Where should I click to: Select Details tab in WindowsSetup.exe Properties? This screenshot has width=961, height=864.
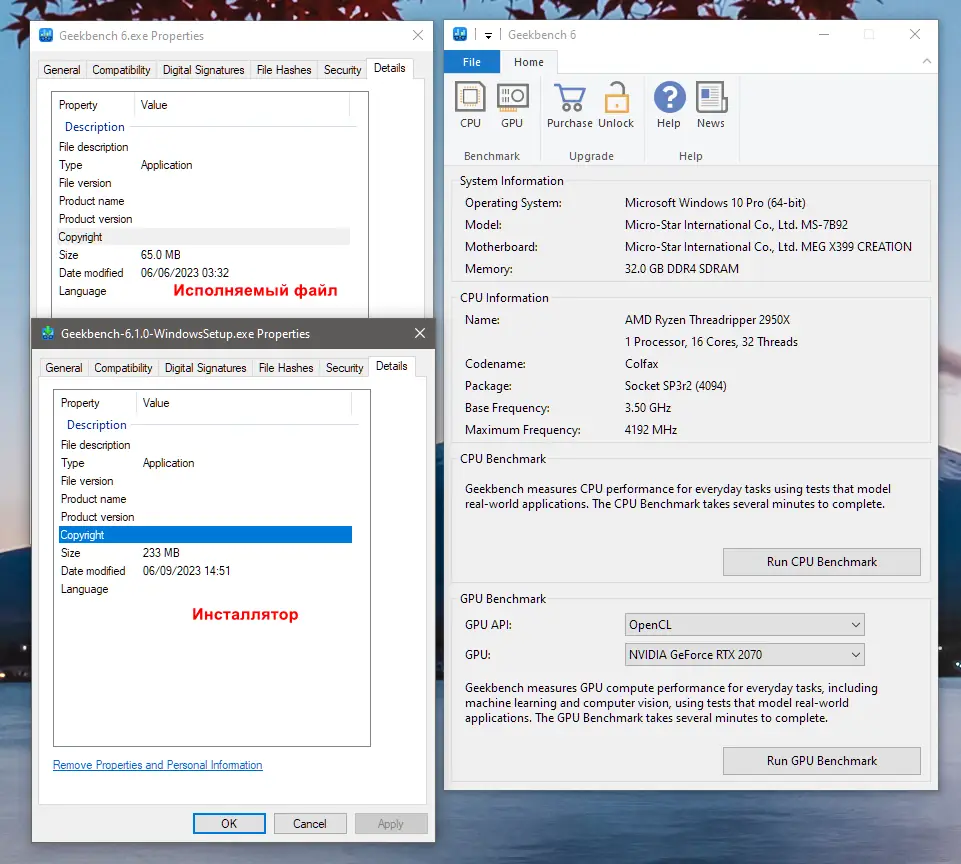pos(392,366)
